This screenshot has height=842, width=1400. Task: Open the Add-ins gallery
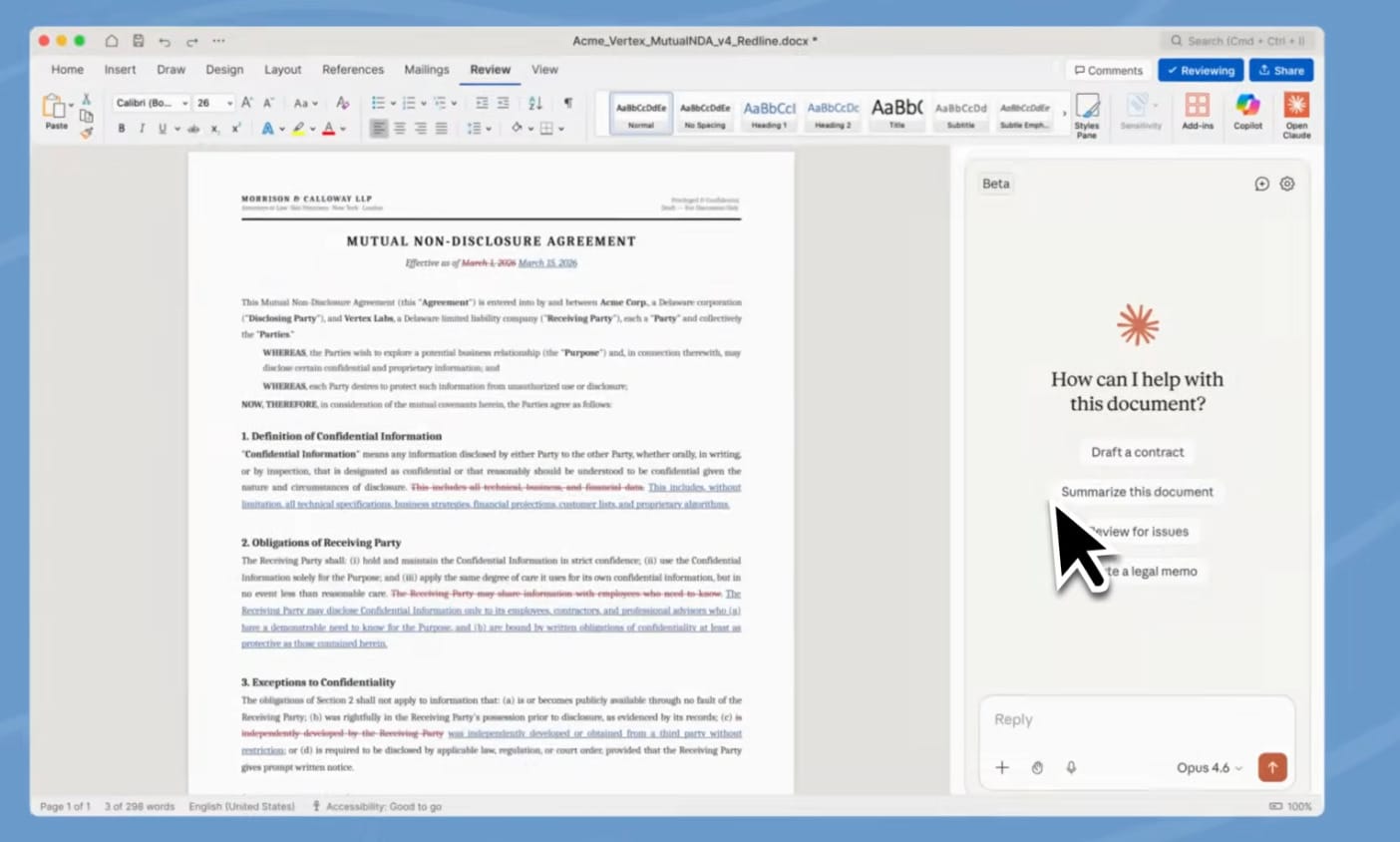1198,112
